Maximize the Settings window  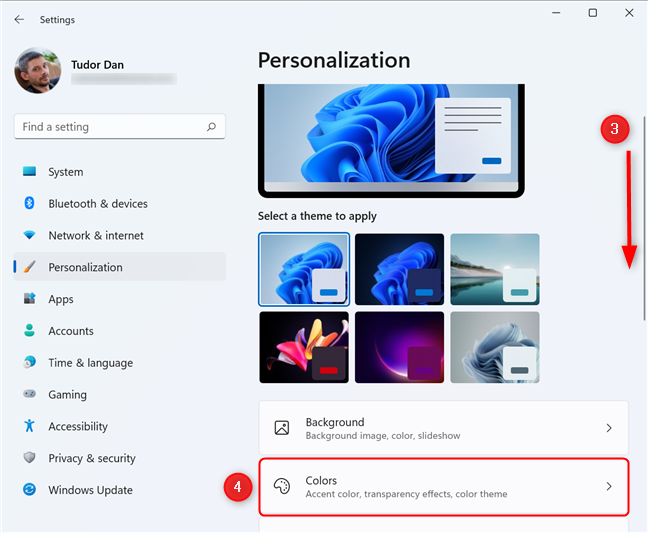click(x=593, y=13)
